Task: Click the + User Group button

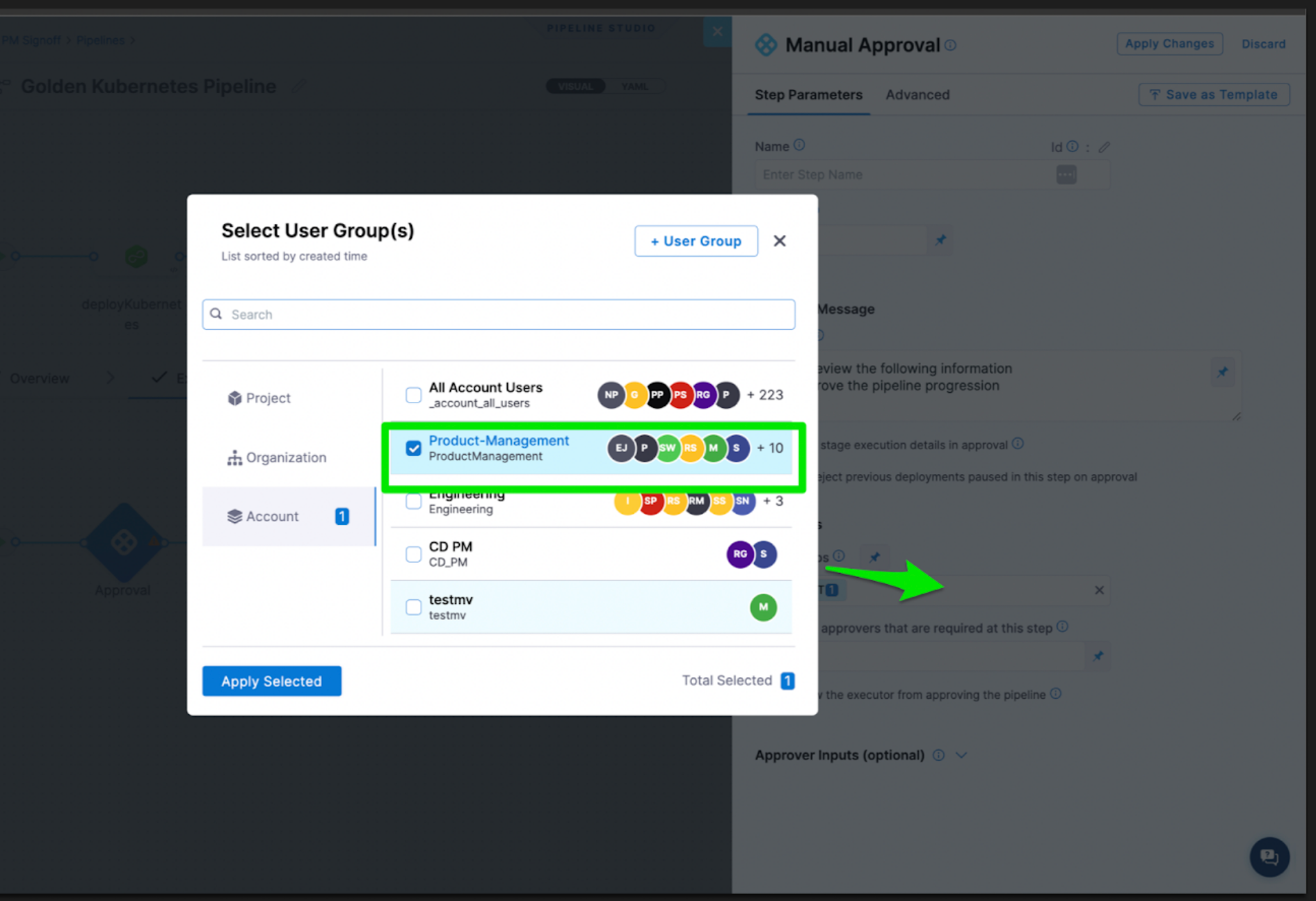Action: (x=696, y=241)
